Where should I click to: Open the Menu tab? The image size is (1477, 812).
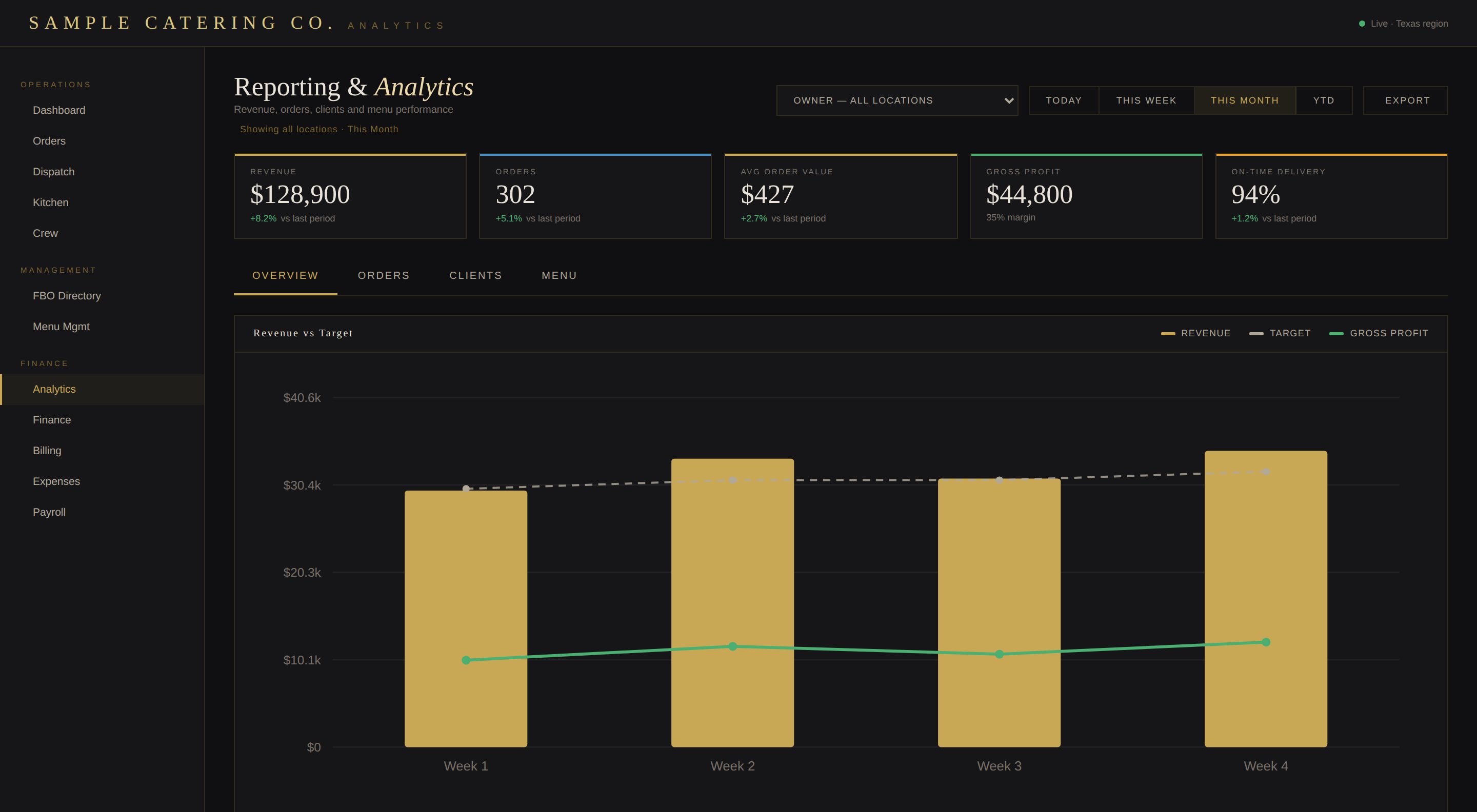pyautogui.click(x=559, y=276)
